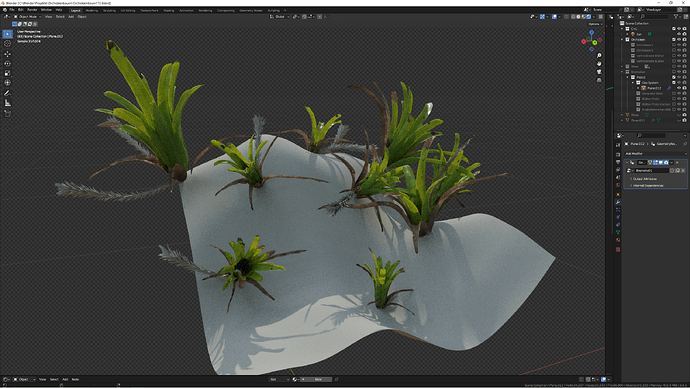Toggle eye icon of Orchideen collection

coord(679,40)
